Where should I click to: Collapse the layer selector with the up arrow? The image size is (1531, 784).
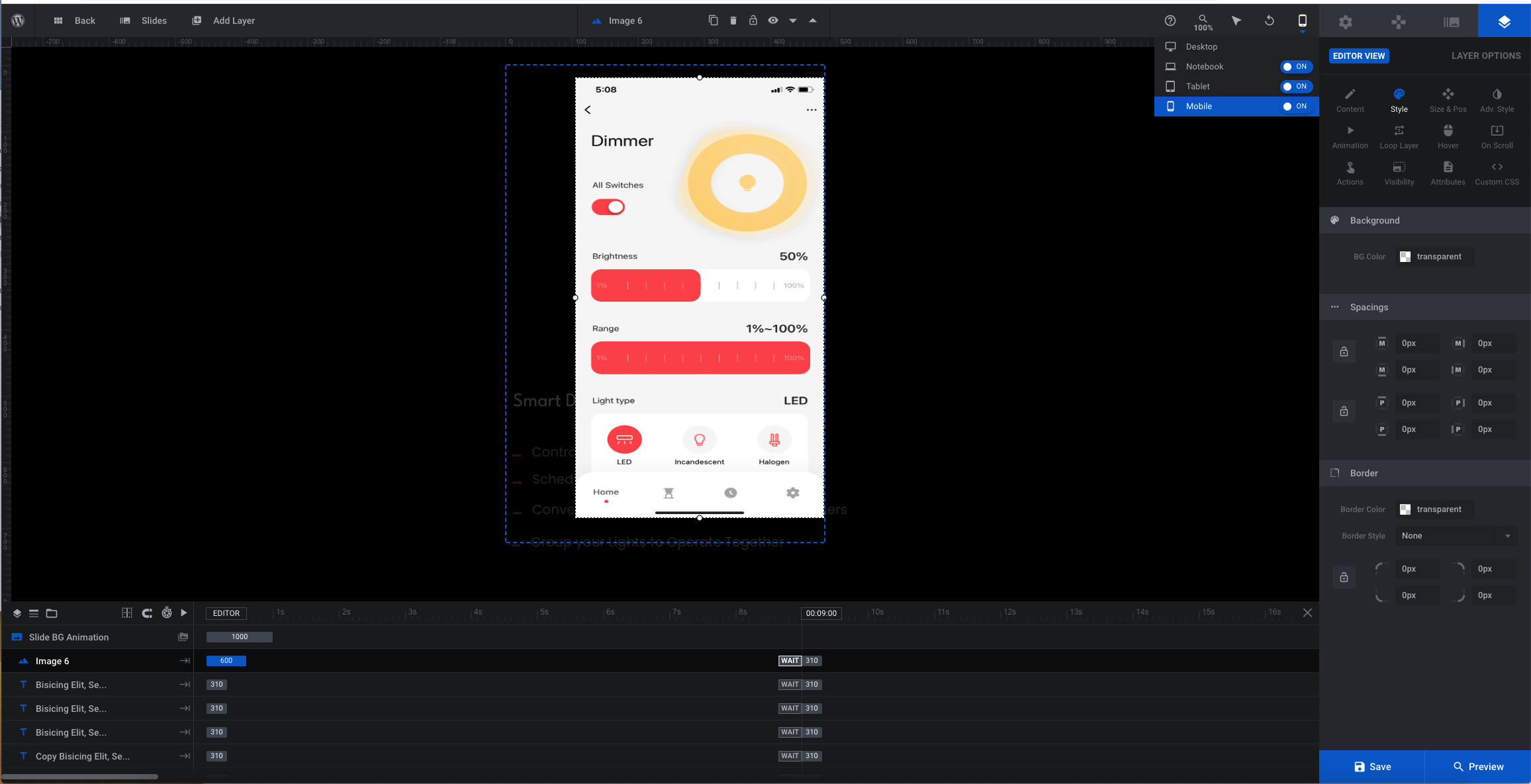[x=812, y=21]
